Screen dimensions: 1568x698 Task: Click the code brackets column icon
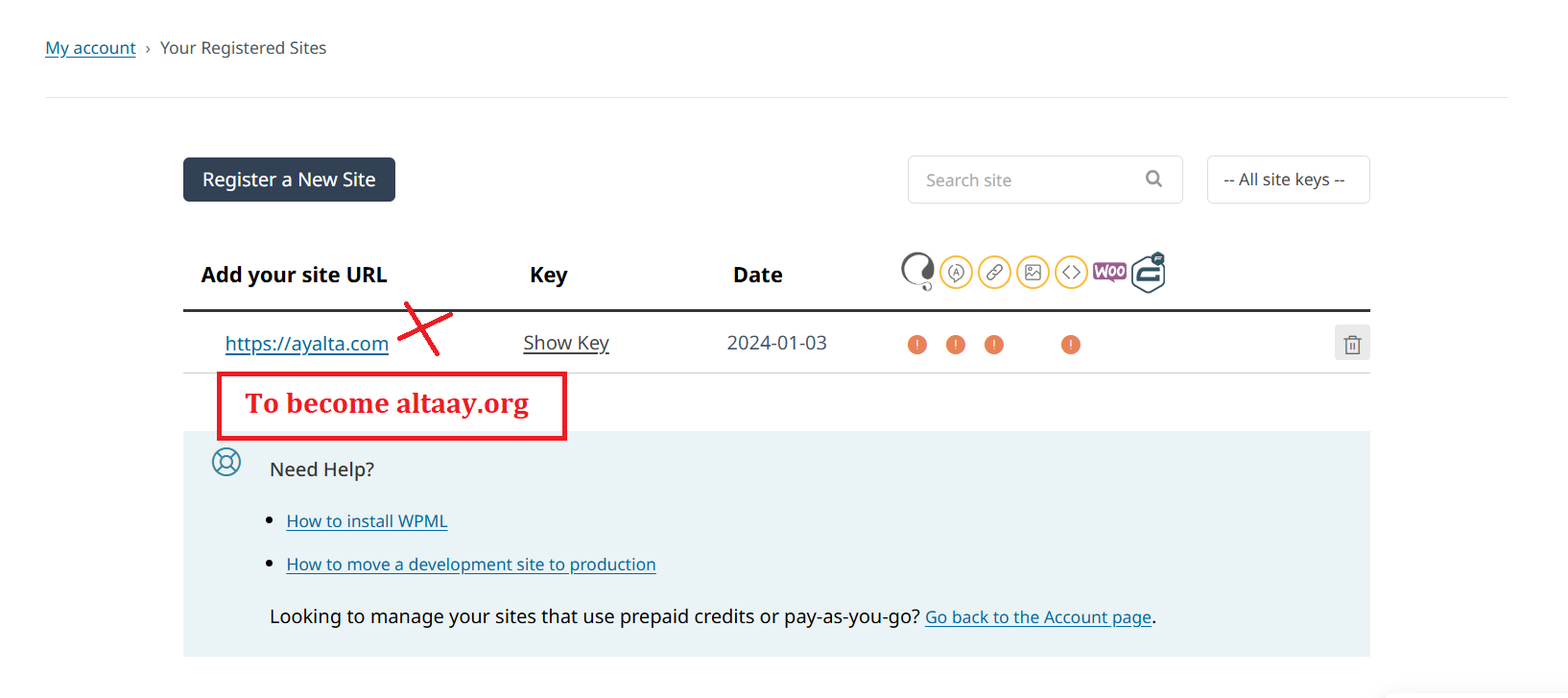[x=1071, y=273]
